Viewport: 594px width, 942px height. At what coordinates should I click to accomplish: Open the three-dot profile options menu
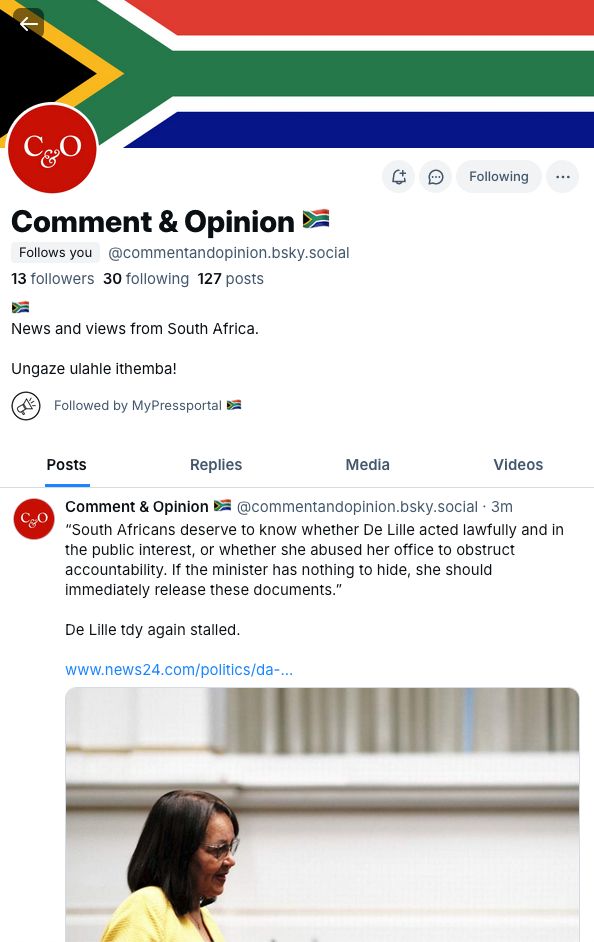click(562, 176)
